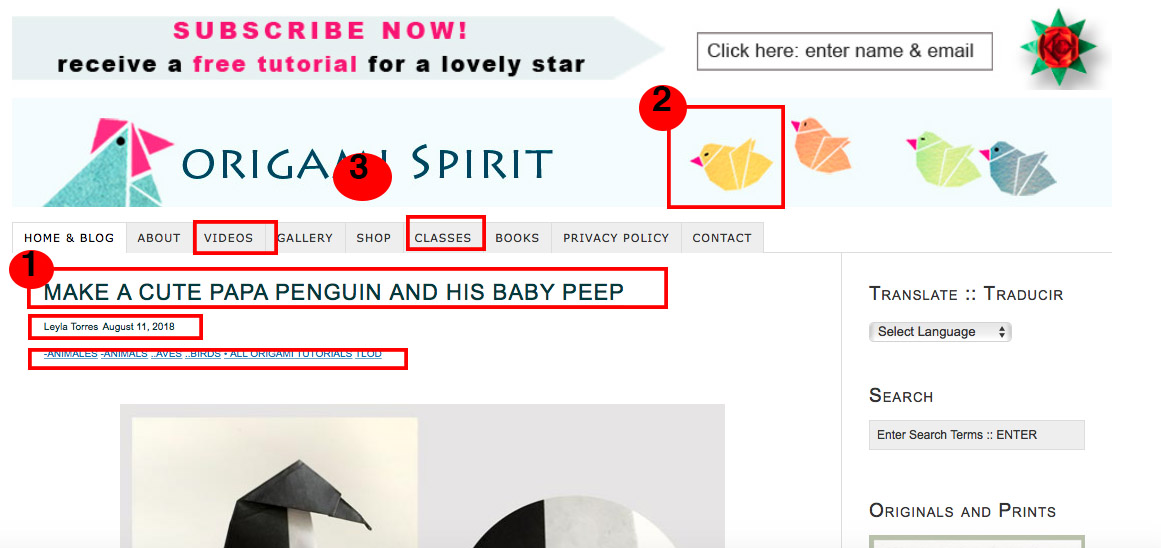The height and width of the screenshot is (548, 1161).
Task: Go to the Gallery tab
Action: click(x=305, y=238)
